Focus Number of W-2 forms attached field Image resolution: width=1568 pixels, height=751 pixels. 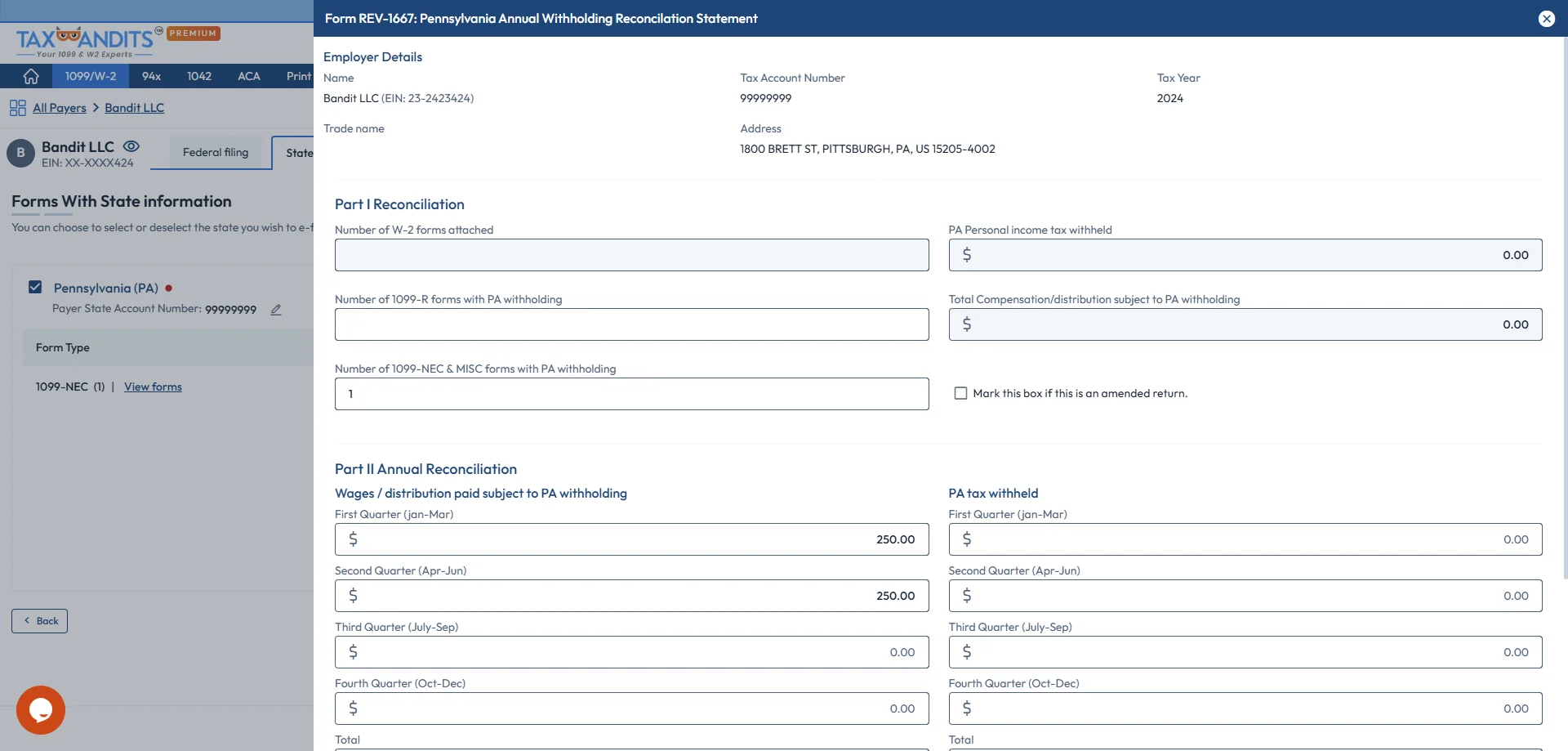pyautogui.click(x=631, y=255)
